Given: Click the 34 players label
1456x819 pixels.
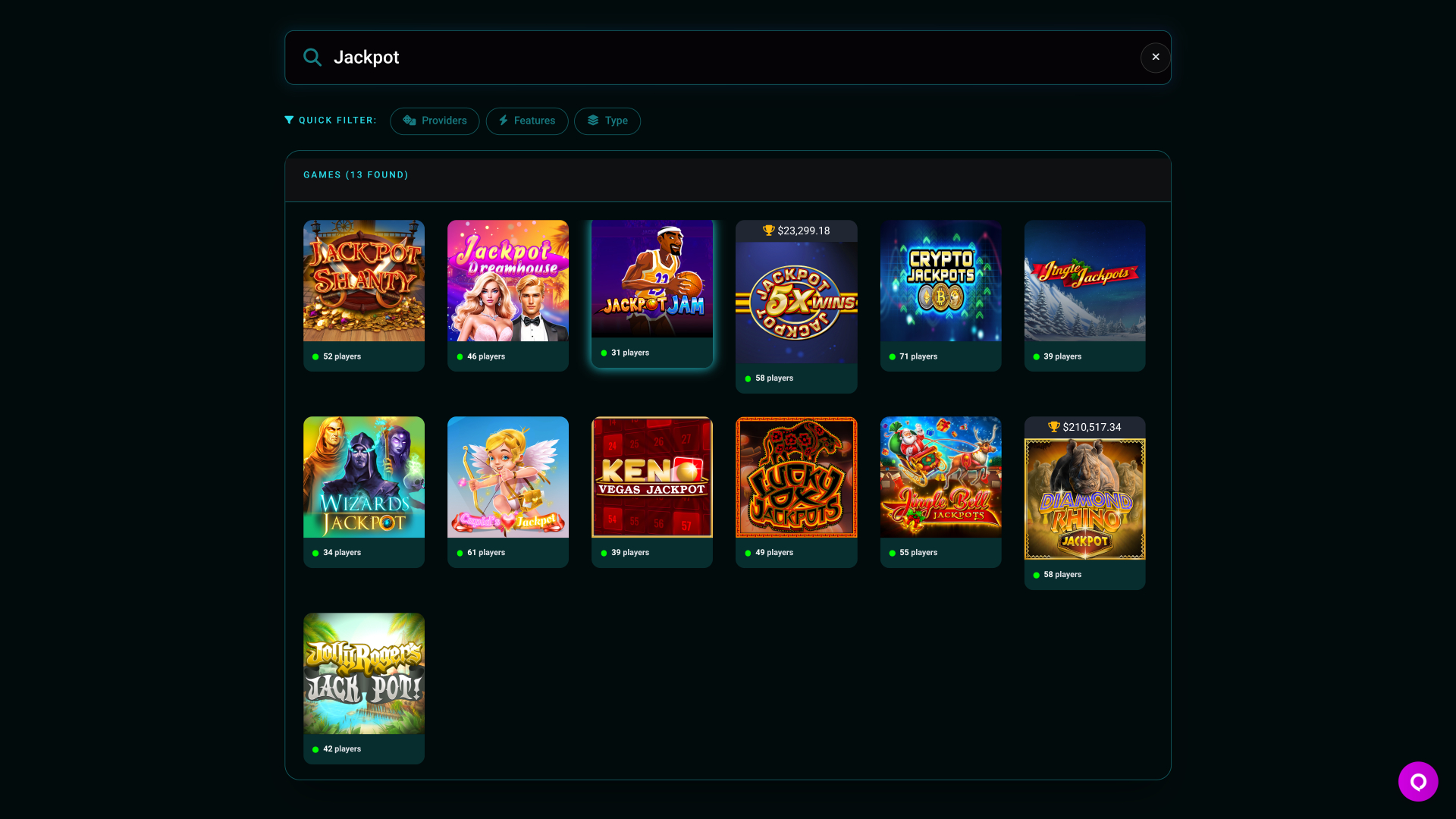Looking at the screenshot, I should 342,553.
